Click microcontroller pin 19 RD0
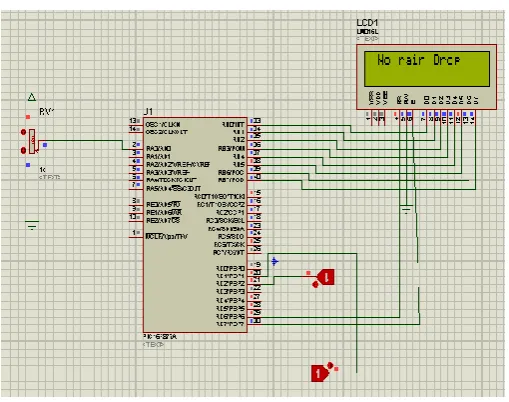The image size is (509, 402). click(x=254, y=269)
